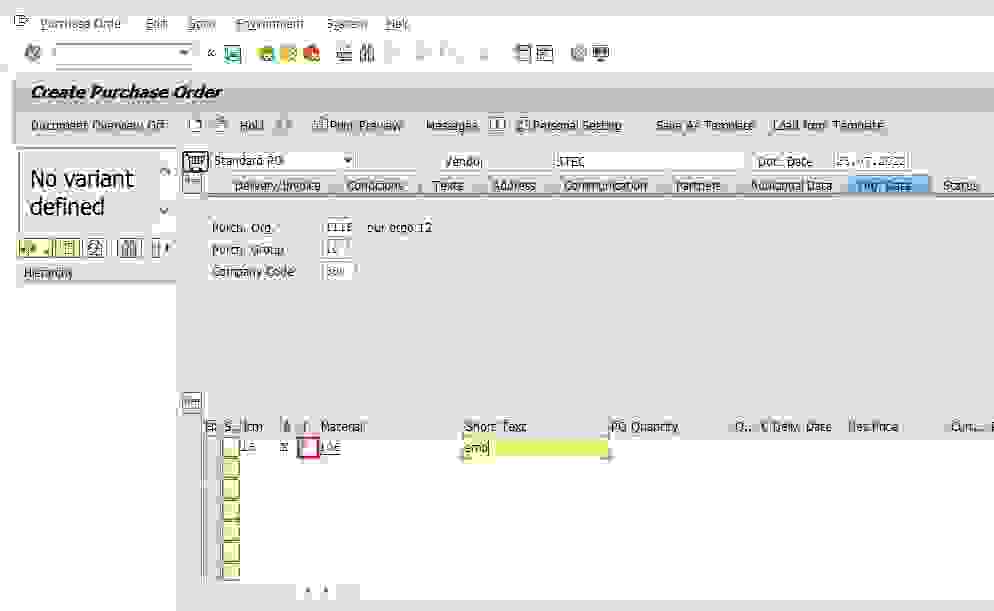Viewport: 994px width, 611px height.
Task: Open the Messages window
Action: click(450, 124)
